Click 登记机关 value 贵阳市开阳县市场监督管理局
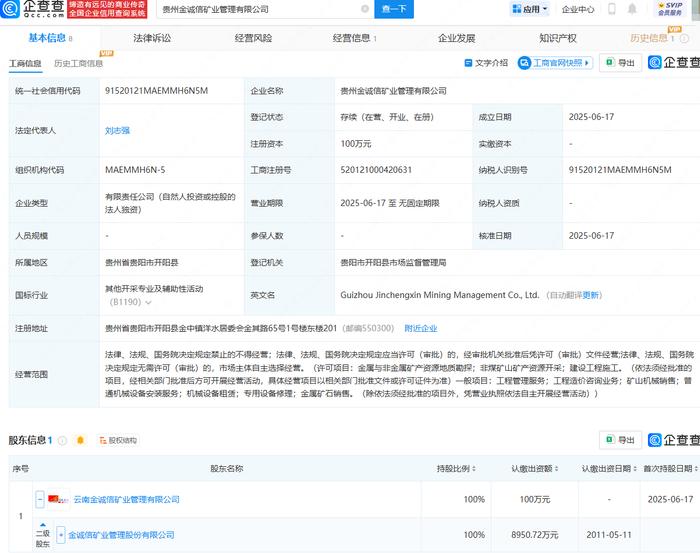Viewport: 700px width, 553px height. 393,262
